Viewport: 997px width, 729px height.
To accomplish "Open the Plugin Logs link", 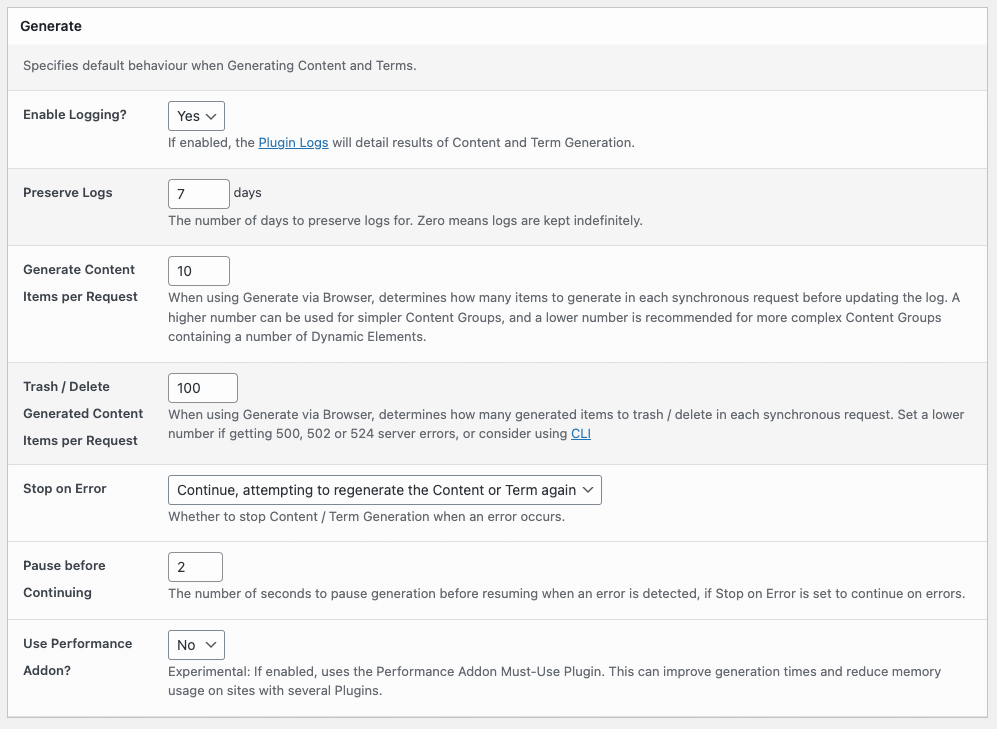I will (x=293, y=143).
